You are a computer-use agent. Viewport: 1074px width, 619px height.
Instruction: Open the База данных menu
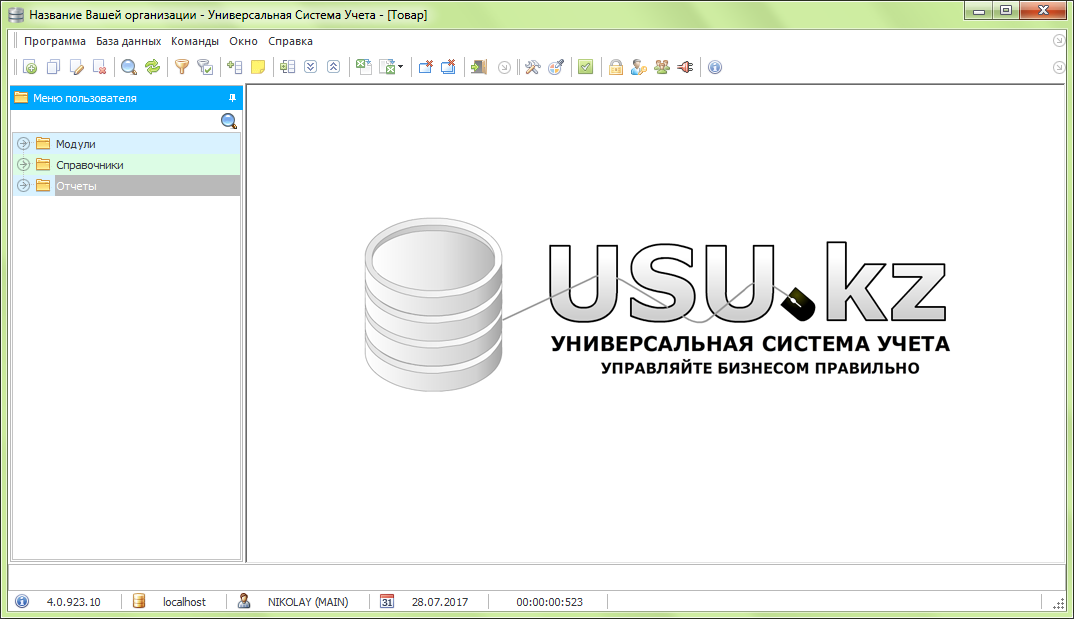(x=128, y=41)
